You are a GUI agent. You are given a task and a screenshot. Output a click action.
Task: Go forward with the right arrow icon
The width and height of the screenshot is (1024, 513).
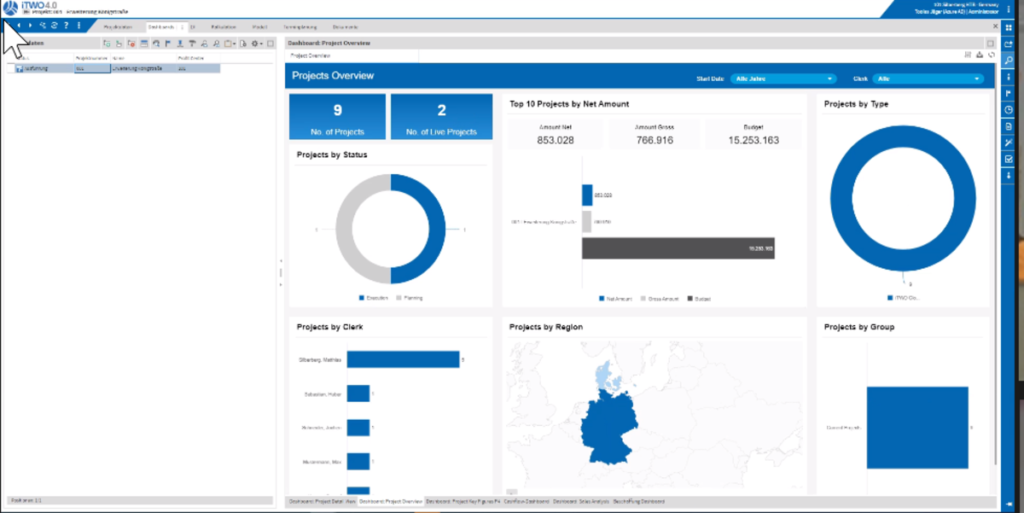(x=30, y=25)
